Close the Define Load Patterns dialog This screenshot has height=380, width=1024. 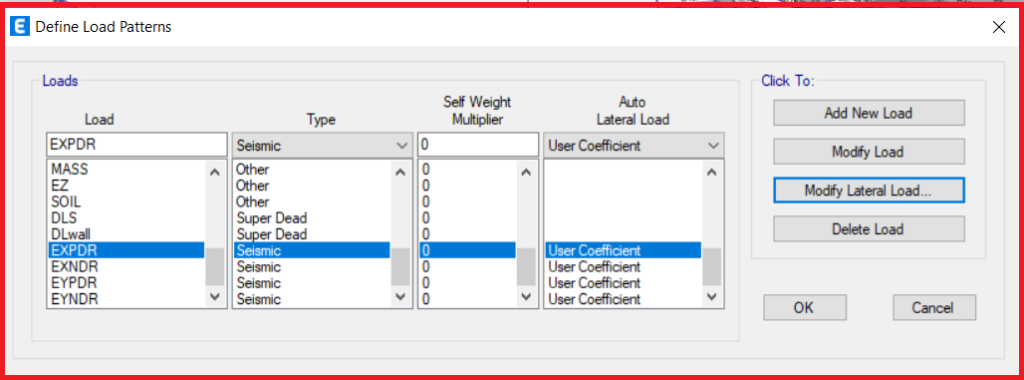tap(999, 27)
